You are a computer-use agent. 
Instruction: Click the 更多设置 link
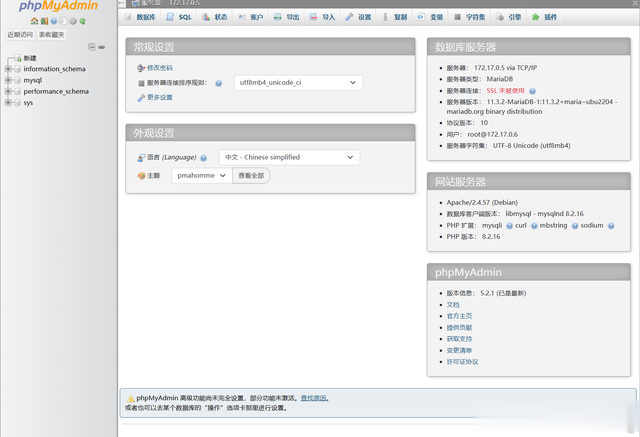160,98
